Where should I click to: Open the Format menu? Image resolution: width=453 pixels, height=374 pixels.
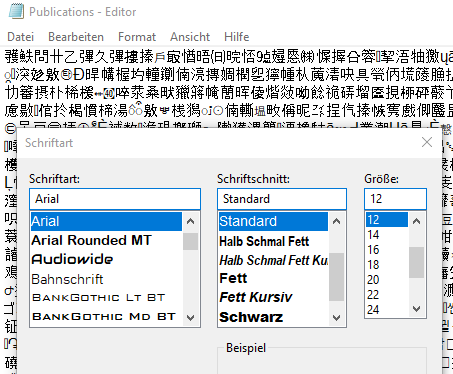[137, 37]
